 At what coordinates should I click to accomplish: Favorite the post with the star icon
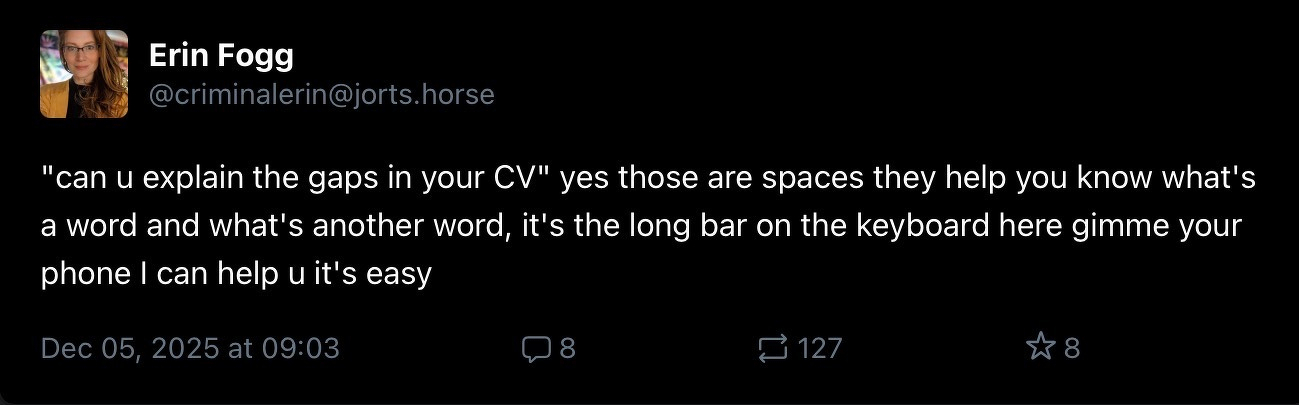[1039, 348]
